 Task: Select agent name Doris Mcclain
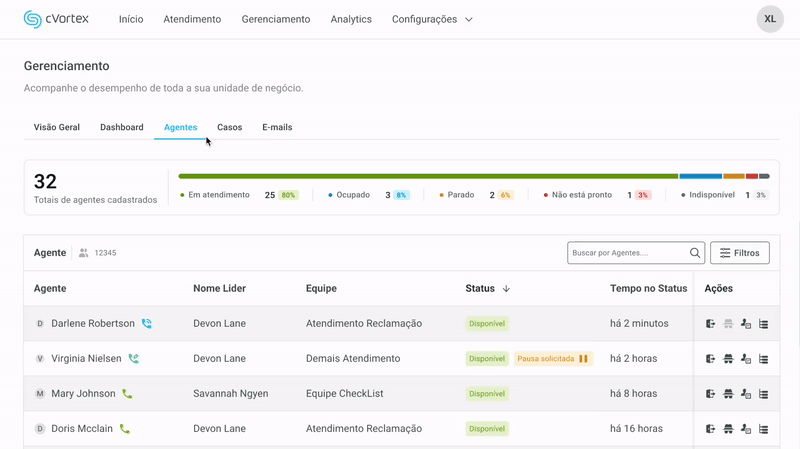(x=82, y=429)
